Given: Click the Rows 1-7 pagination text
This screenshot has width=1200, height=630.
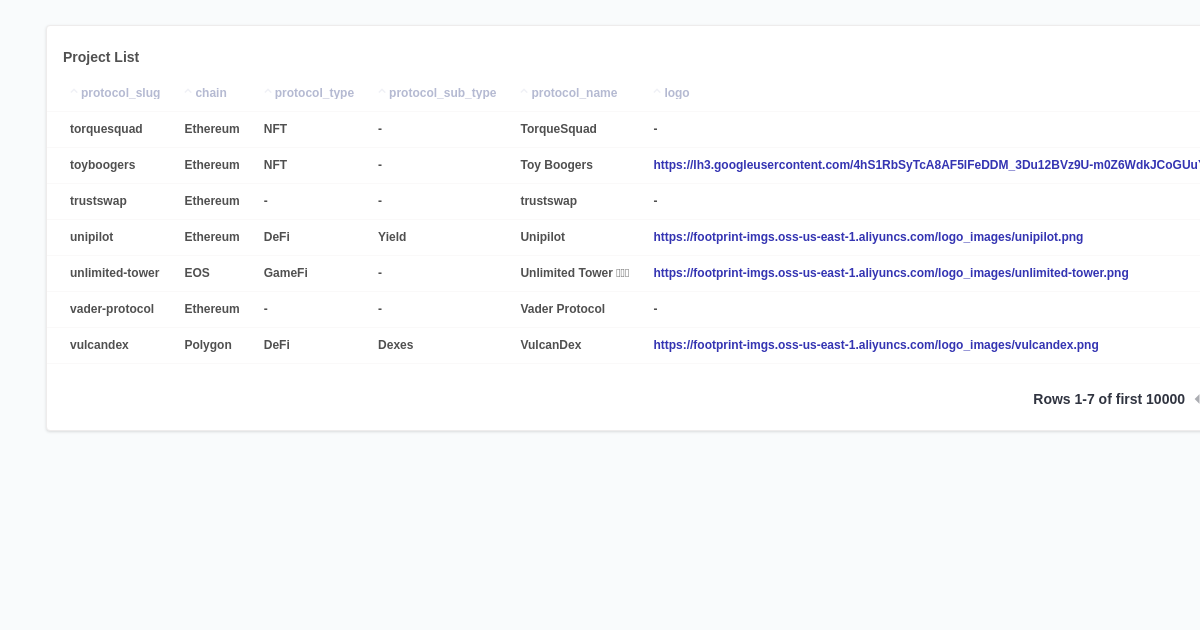Looking at the screenshot, I should [x=1108, y=398].
